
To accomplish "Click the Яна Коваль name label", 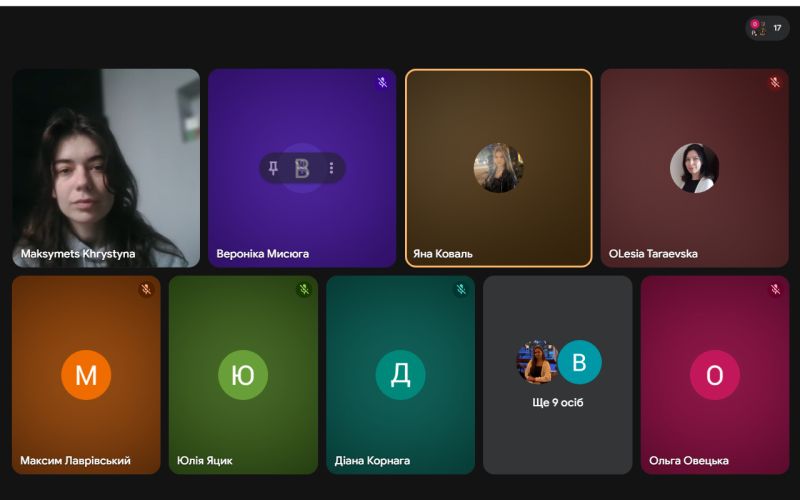I will pyautogui.click(x=443, y=254).
